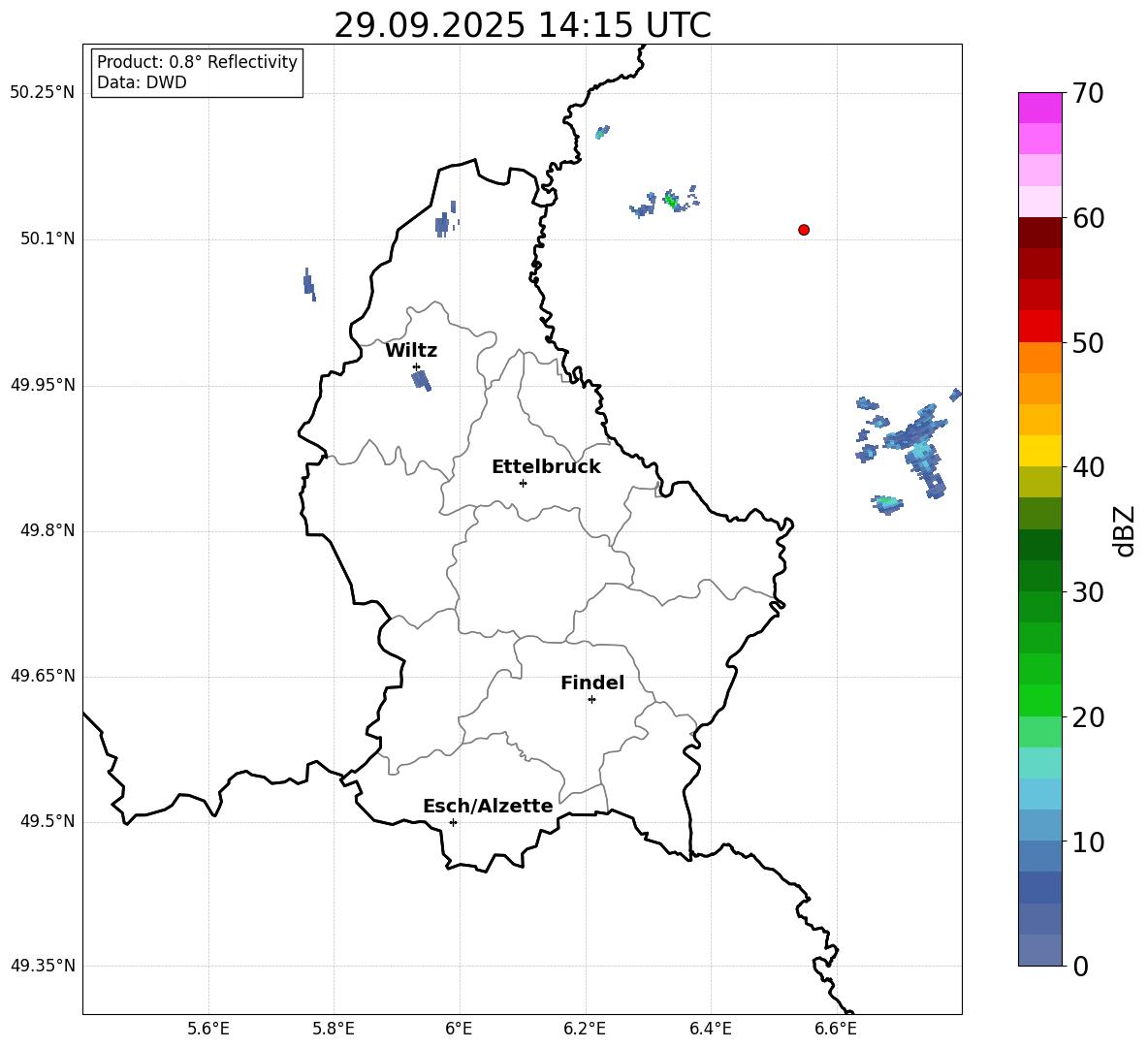Viewport: 1148px width, 1048px height.
Task: Click the dBZ colorbar label
Action: point(1126,530)
